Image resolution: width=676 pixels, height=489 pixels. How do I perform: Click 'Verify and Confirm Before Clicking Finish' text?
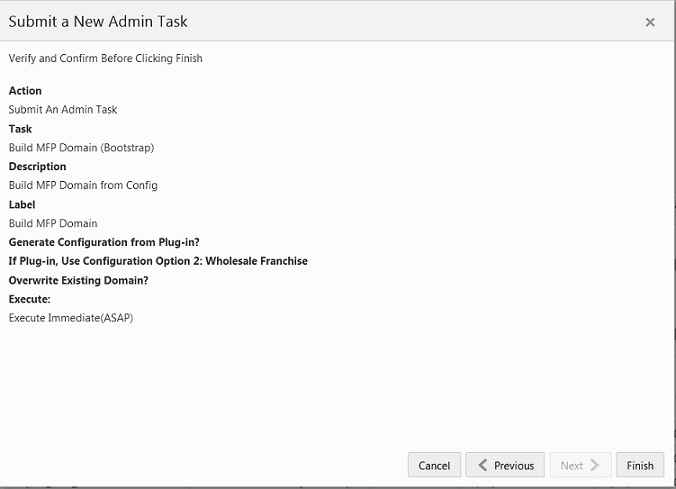105,58
